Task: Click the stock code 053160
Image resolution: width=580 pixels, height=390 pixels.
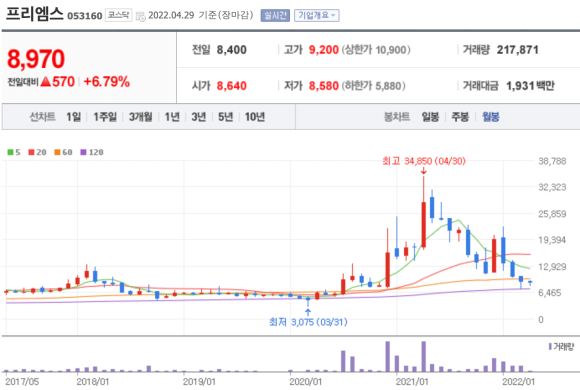Action: point(85,16)
